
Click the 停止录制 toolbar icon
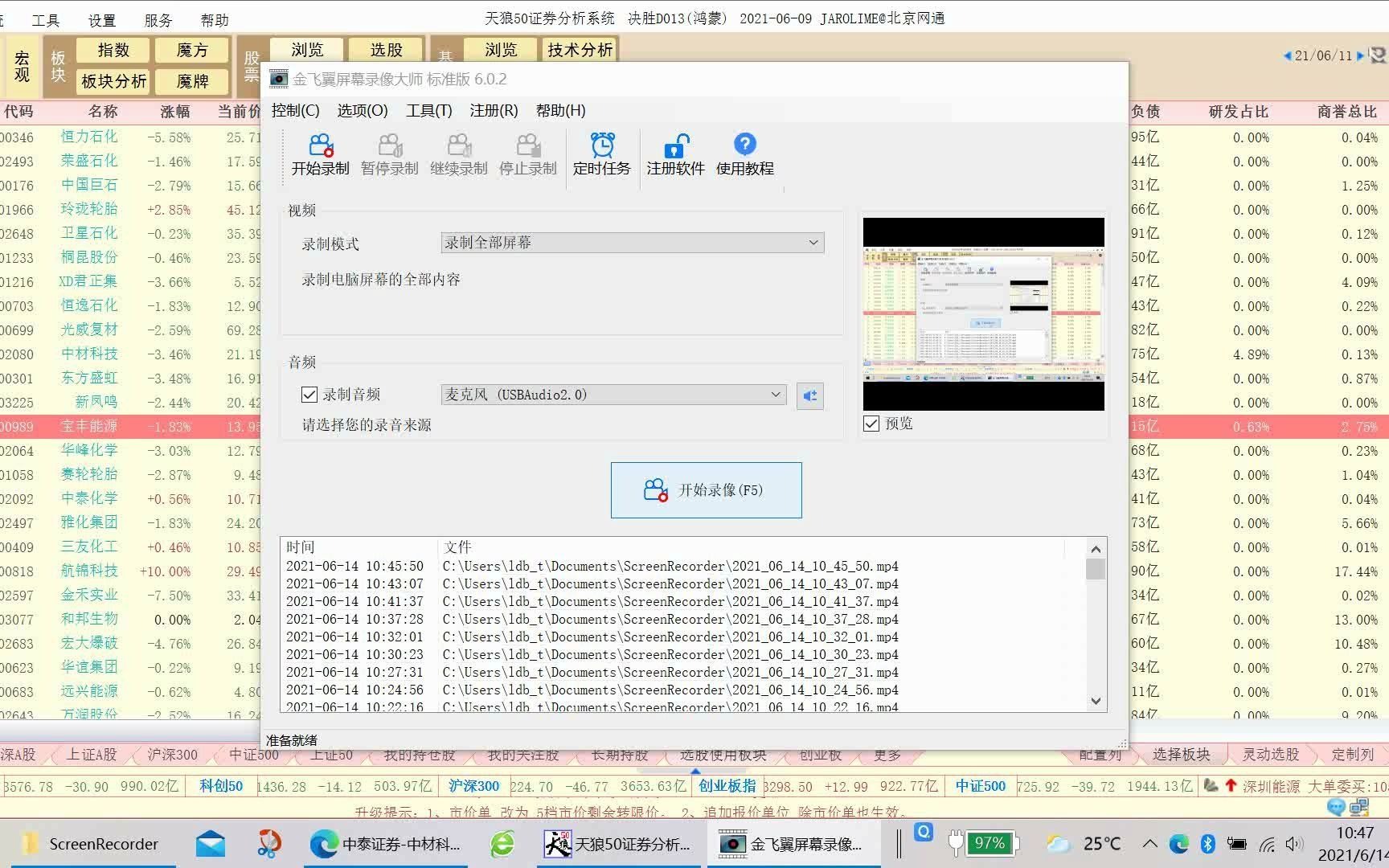(527, 154)
